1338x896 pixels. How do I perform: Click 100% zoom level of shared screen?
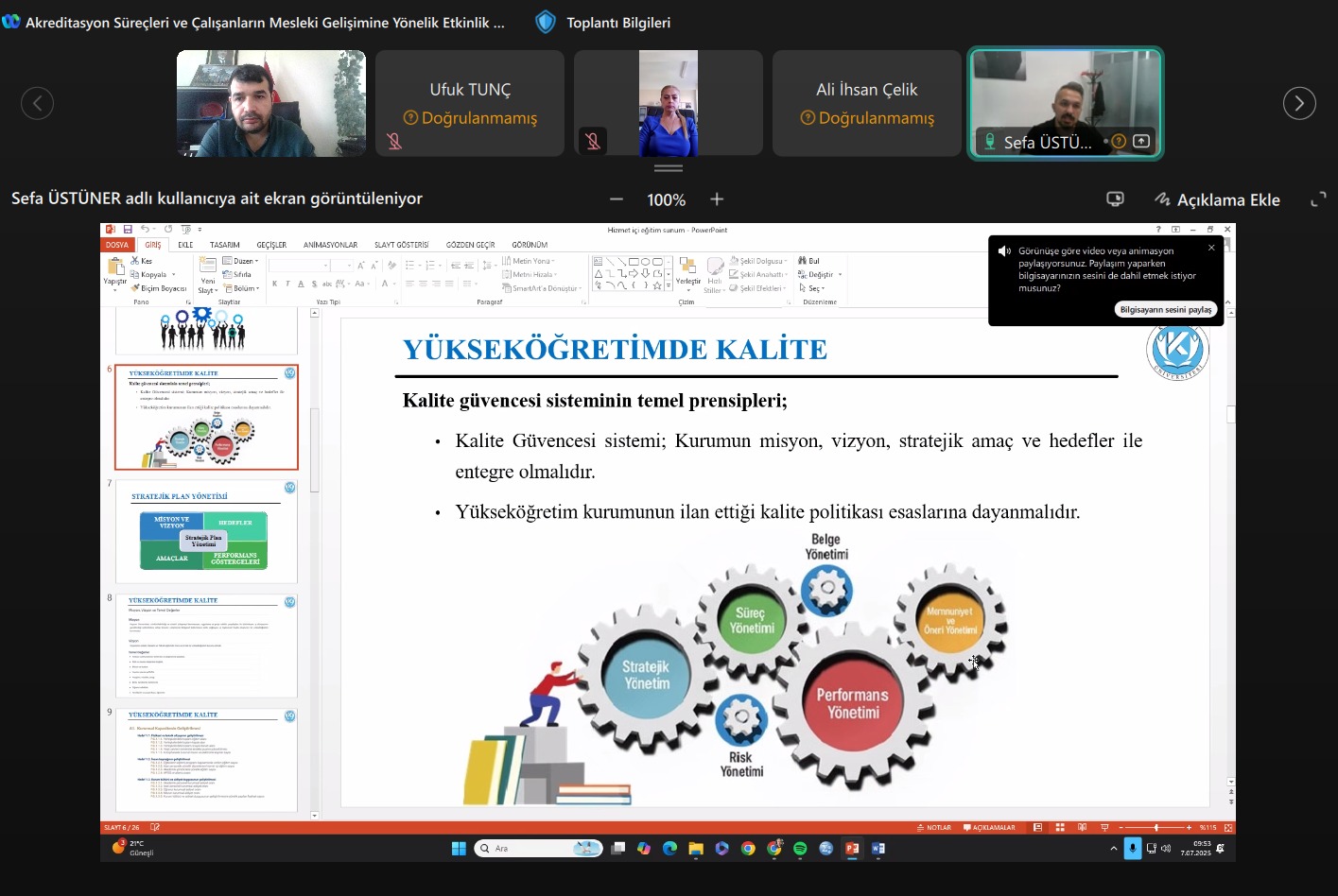click(667, 199)
